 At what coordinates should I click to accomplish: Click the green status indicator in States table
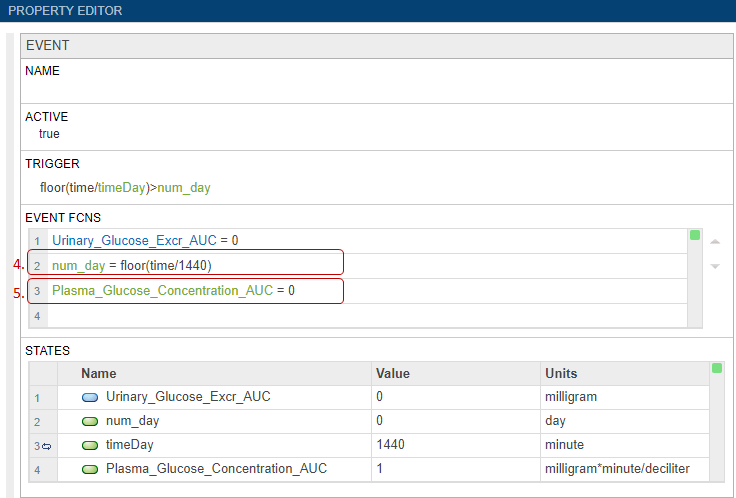coord(715,369)
